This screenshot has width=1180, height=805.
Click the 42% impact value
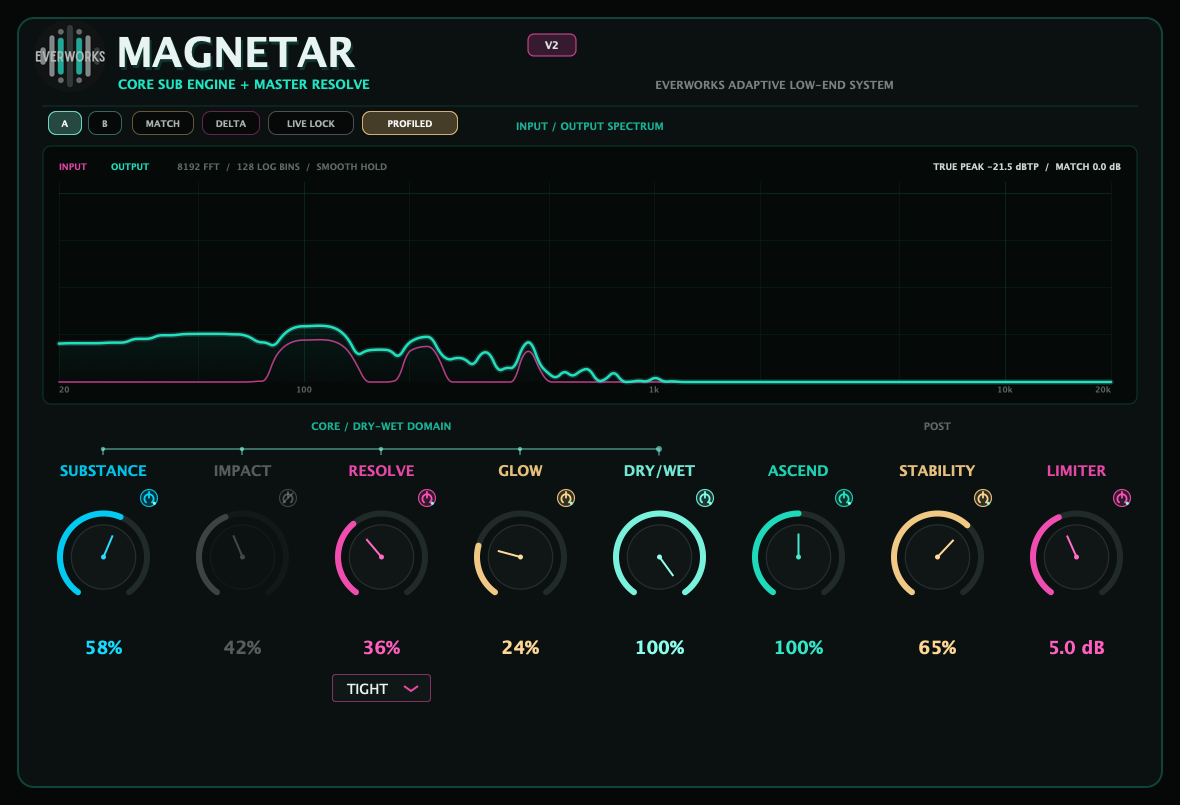pyautogui.click(x=242, y=648)
